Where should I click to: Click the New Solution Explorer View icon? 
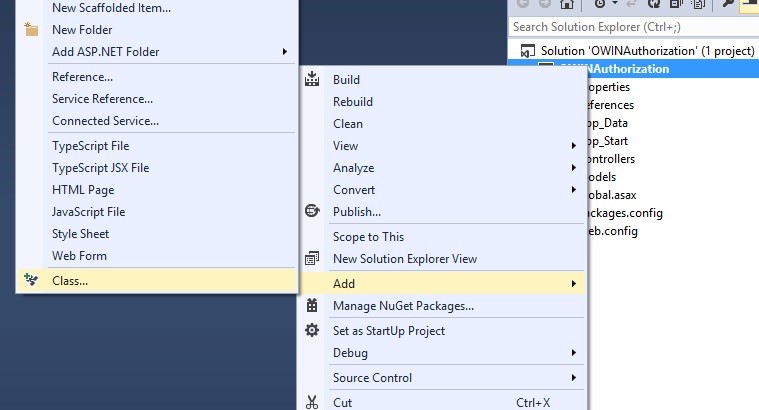(312, 258)
